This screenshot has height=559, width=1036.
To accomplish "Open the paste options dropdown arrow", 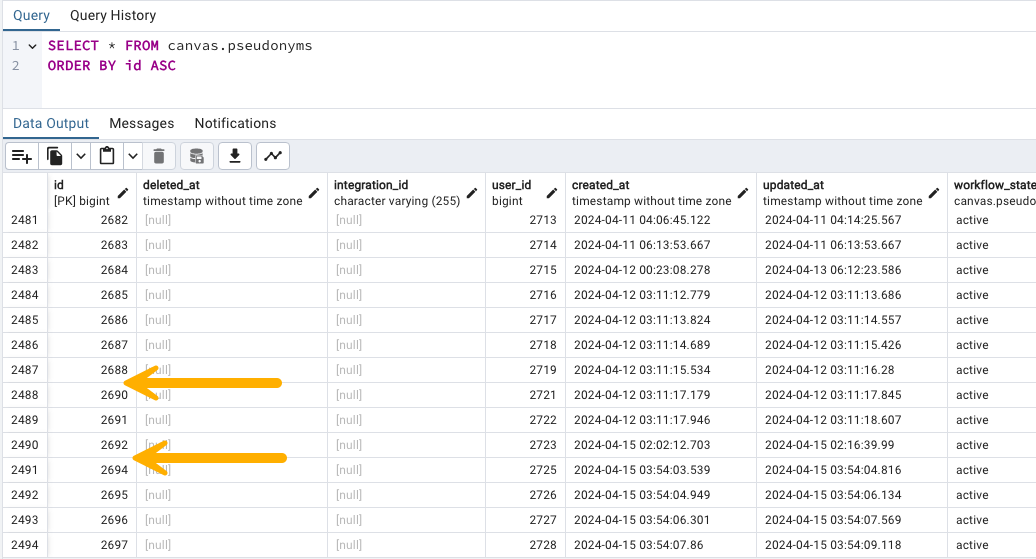I will (133, 157).
